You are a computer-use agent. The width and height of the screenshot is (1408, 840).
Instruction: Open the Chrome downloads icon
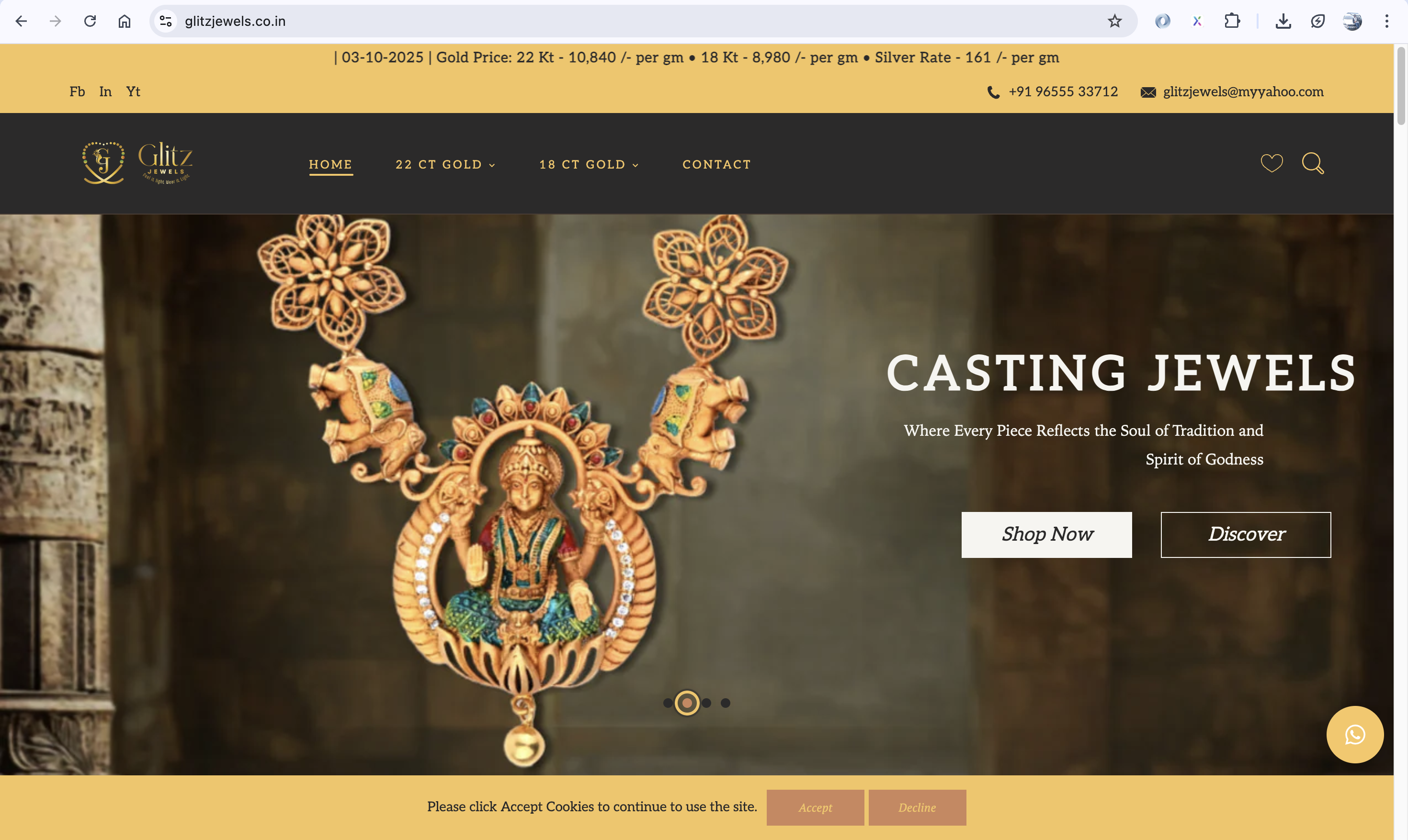1283,22
